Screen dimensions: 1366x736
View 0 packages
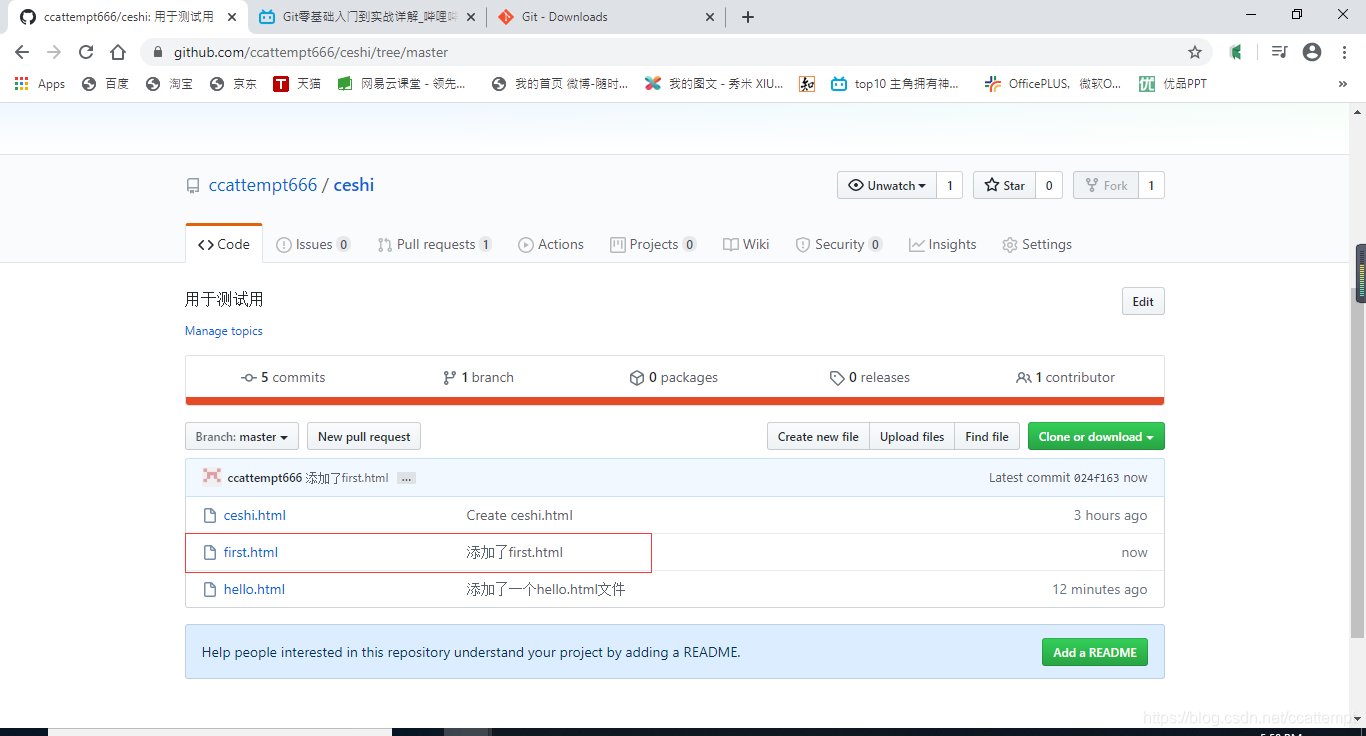[x=674, y=377]
